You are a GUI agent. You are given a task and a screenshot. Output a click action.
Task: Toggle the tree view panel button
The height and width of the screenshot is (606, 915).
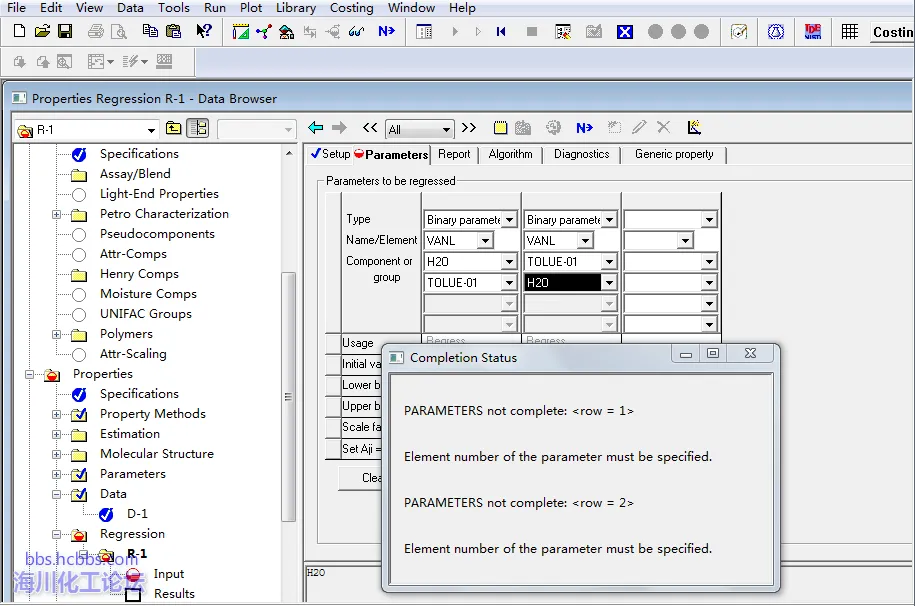(x=198, y=128)
